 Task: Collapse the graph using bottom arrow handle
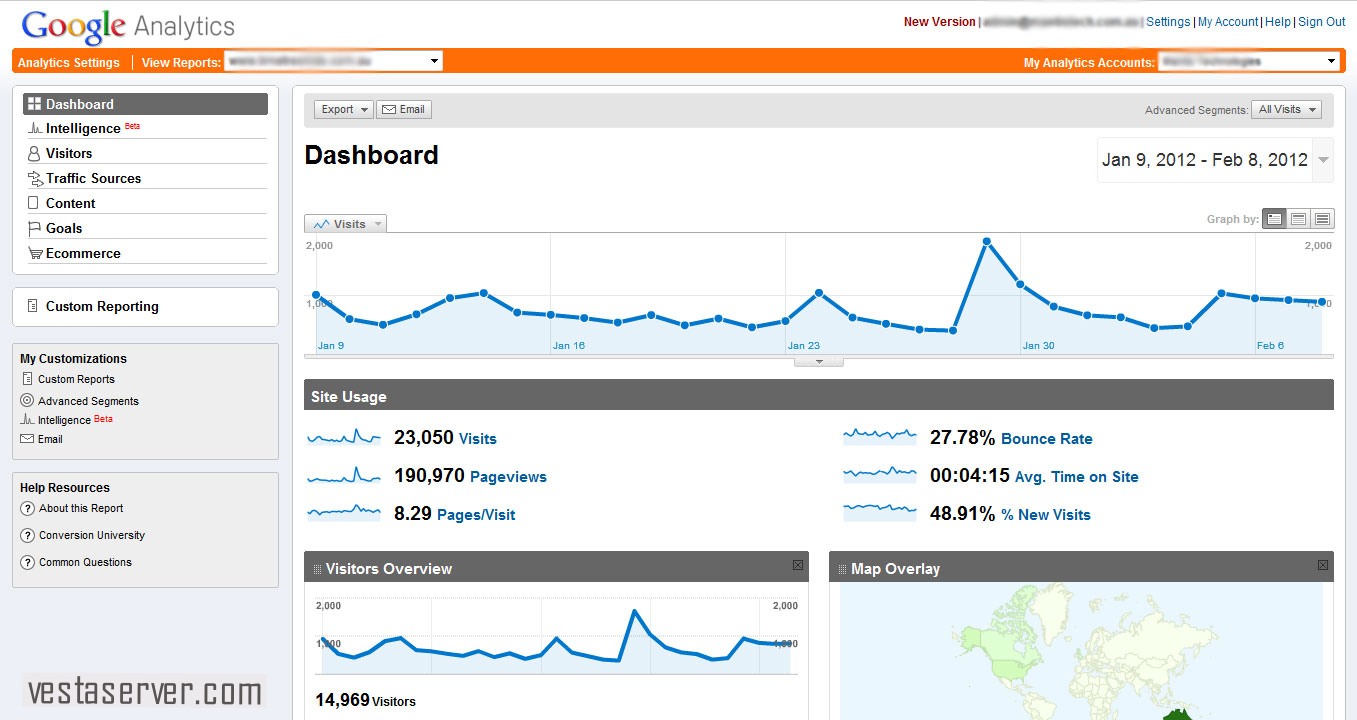tap(819, 362)
